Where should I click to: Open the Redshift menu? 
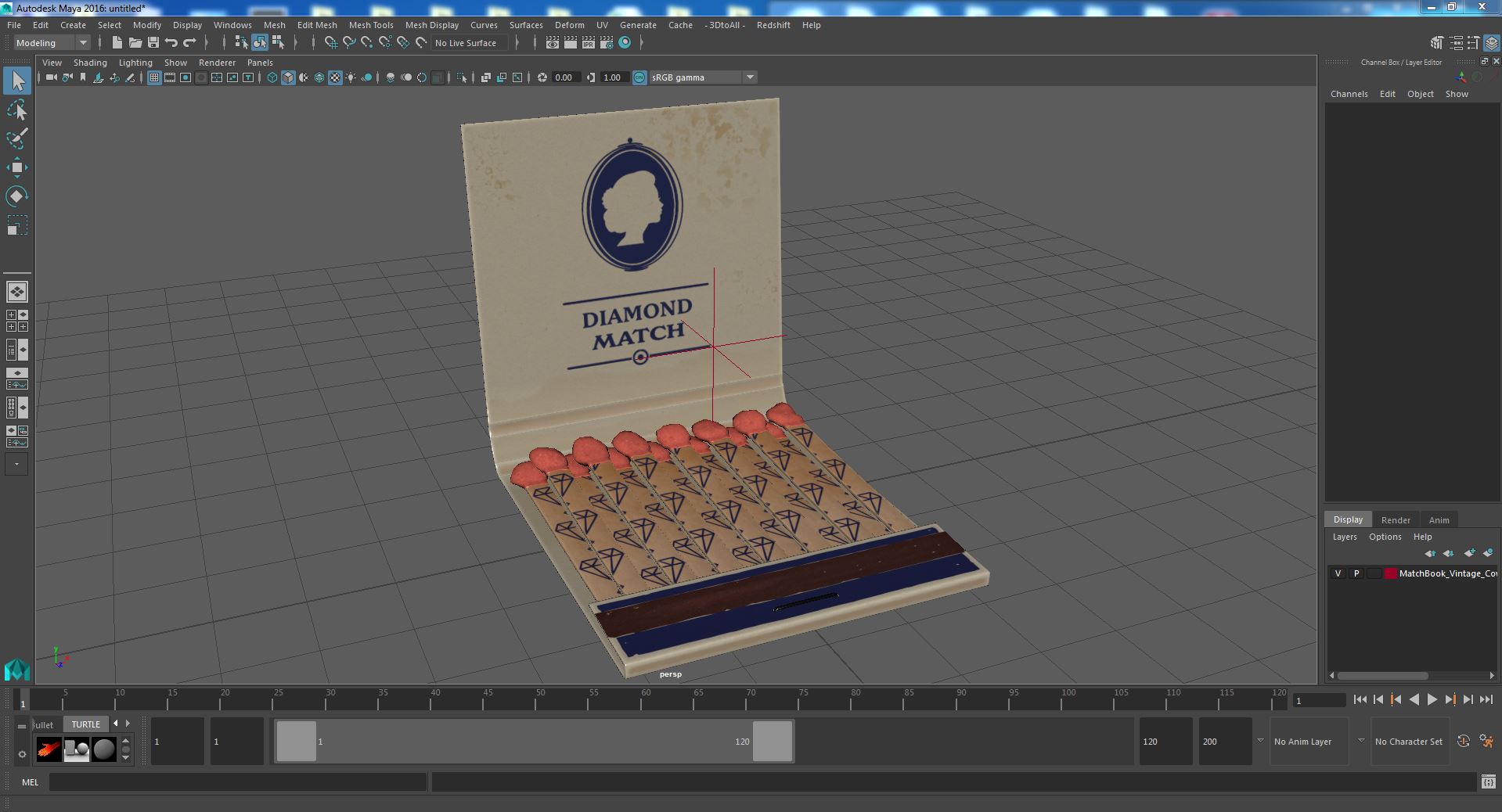click(x=773, y=25)
